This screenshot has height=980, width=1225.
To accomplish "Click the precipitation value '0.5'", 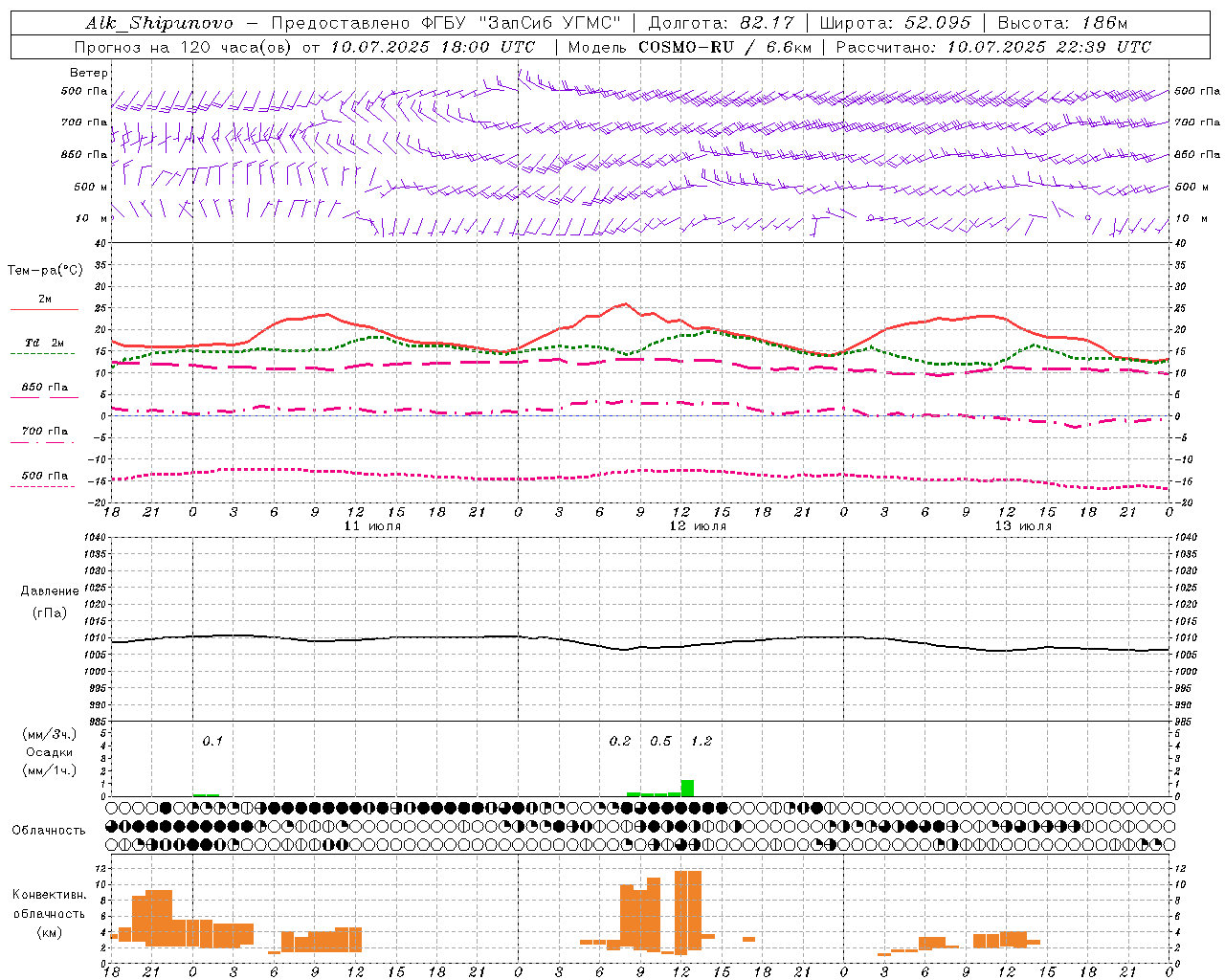I will (660, 741).
